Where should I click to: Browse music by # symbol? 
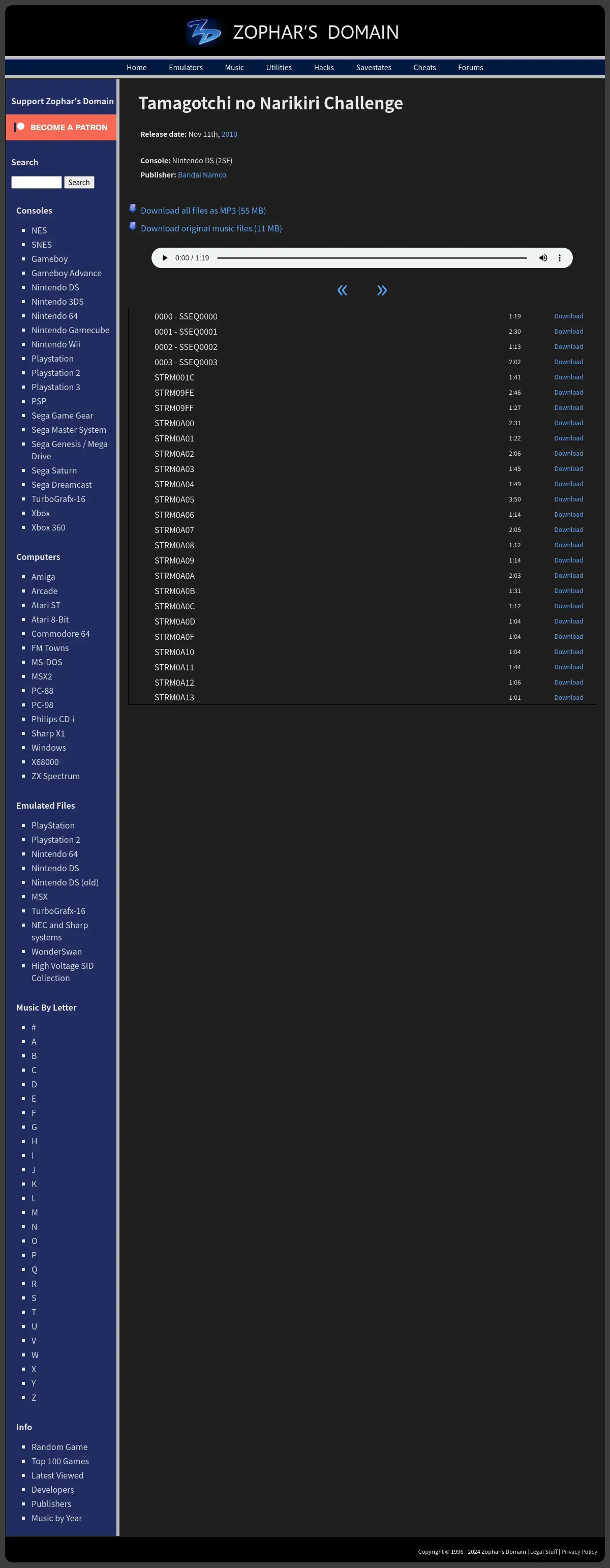pos(34,1027)
